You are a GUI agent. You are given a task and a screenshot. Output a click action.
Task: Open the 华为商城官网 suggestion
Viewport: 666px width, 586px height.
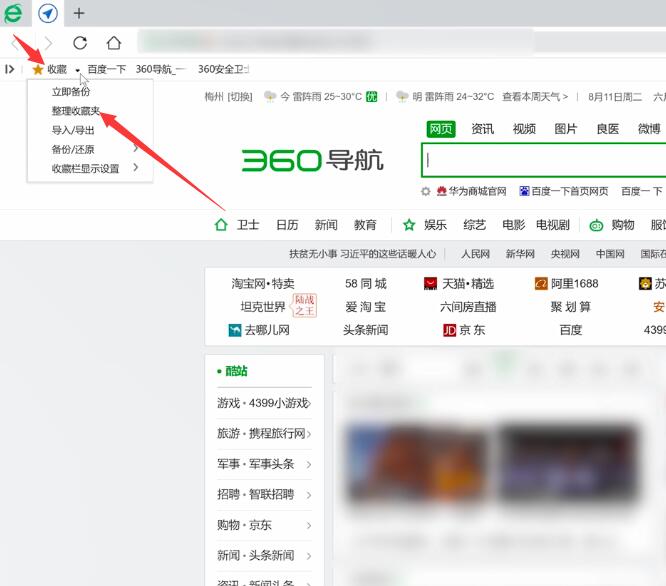pyautogui.click(x=477, y=192)
